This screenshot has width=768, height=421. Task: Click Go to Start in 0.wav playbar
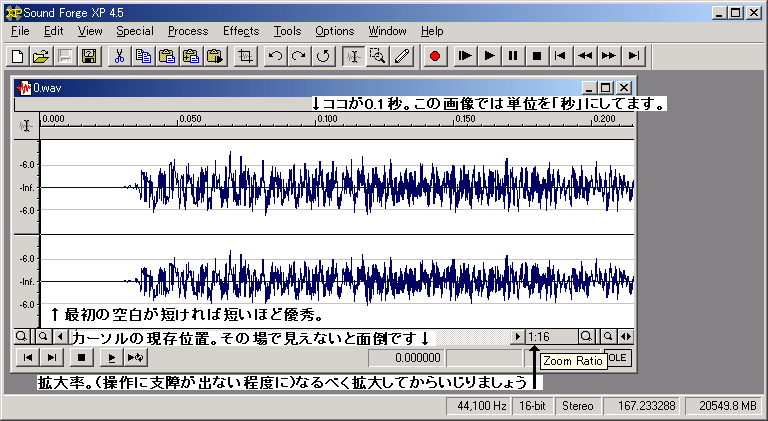point(28,358)
